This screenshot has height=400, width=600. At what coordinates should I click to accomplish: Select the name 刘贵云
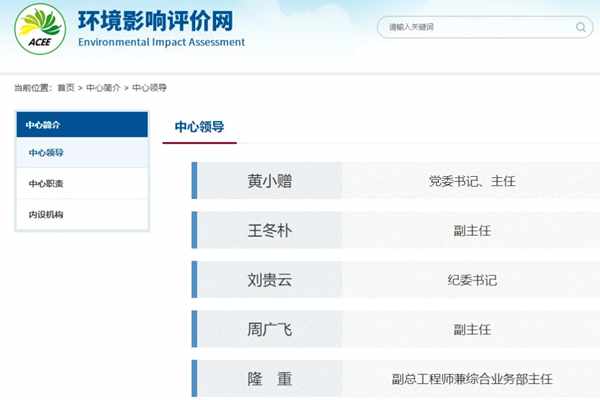pos(270,280)
